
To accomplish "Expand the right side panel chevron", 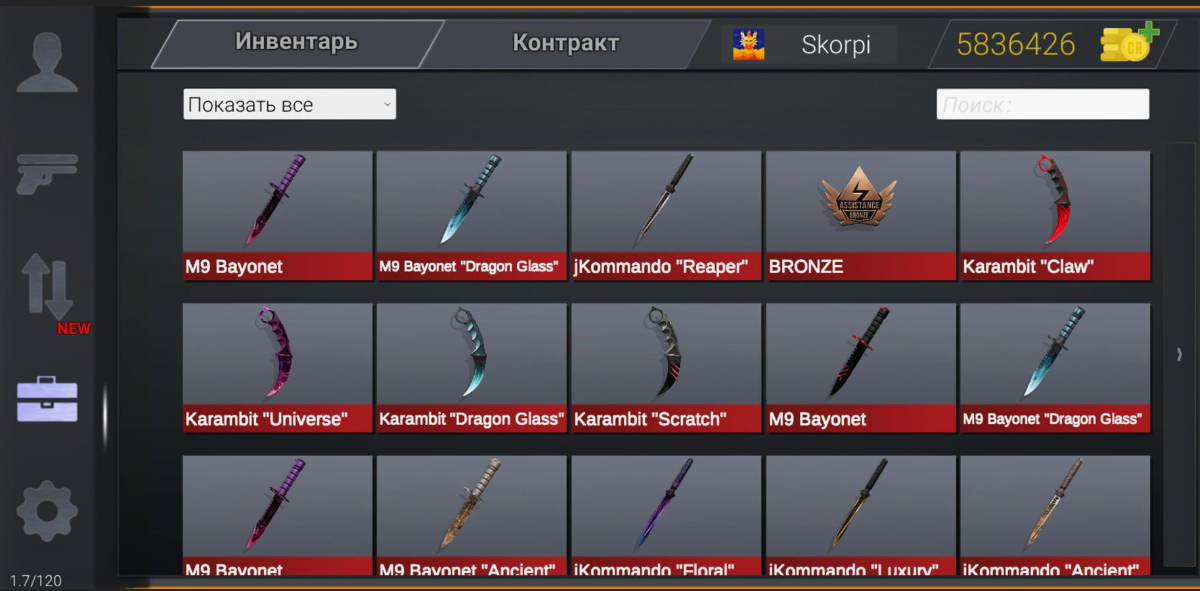I will [1179, 354].
